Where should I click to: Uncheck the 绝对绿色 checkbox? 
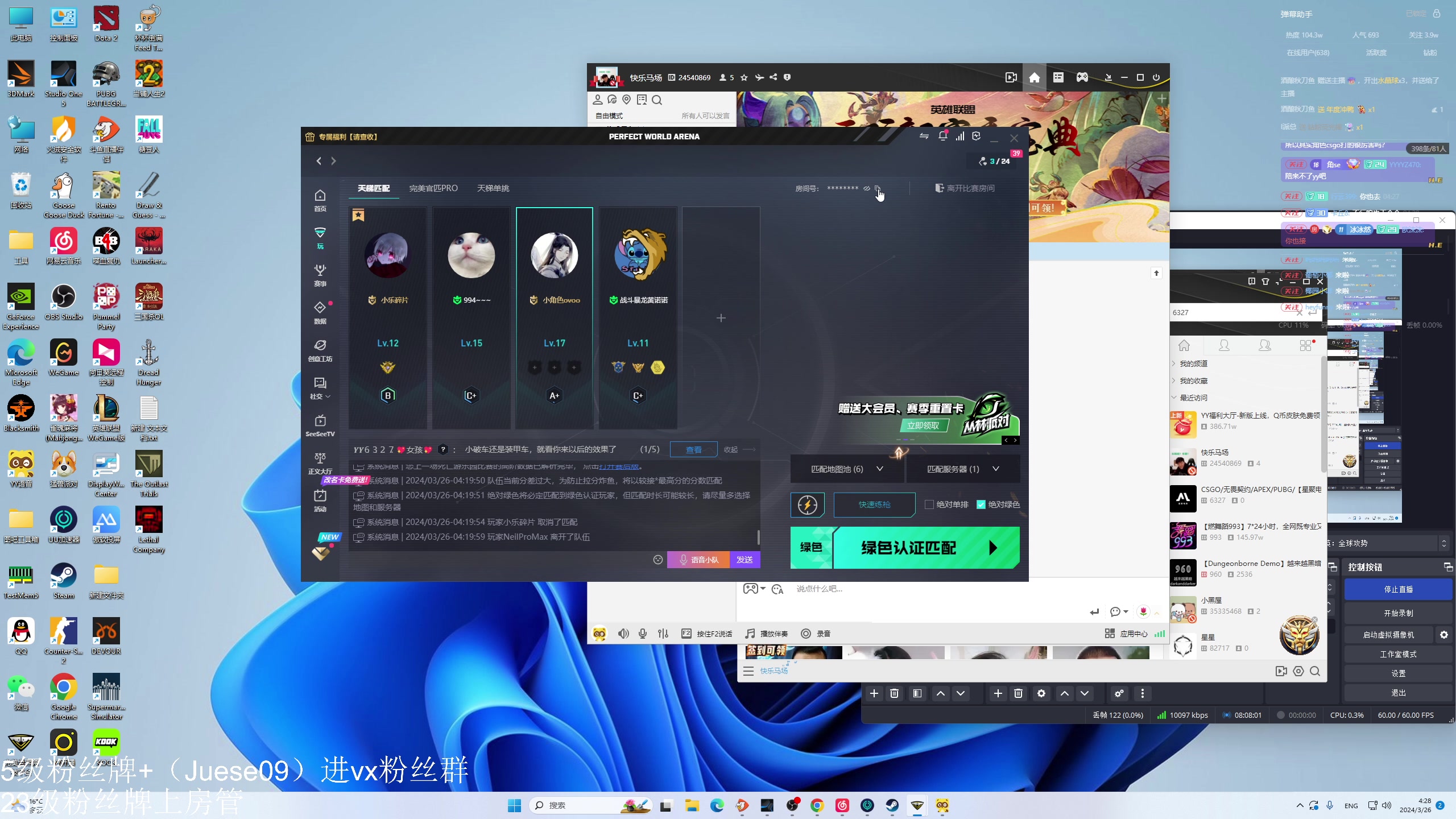tap(981, 504)
